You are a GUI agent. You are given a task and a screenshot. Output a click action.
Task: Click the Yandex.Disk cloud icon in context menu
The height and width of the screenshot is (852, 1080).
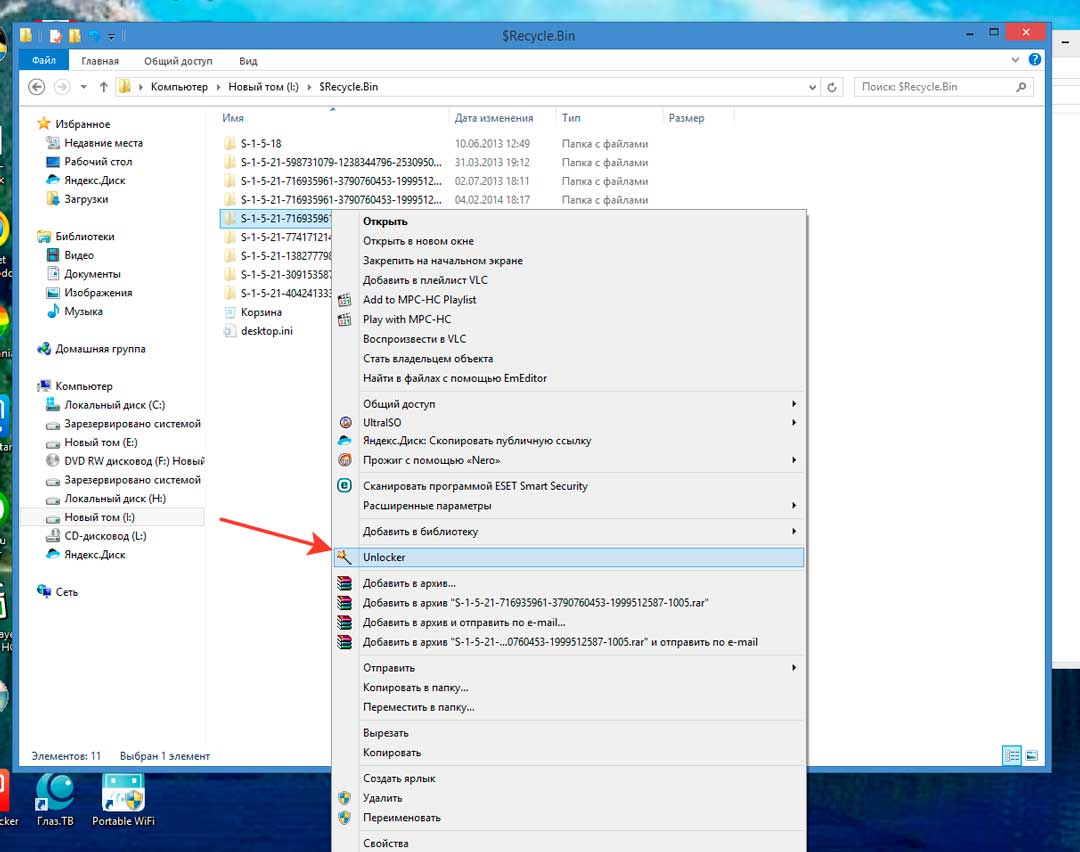tap(345, 440)
